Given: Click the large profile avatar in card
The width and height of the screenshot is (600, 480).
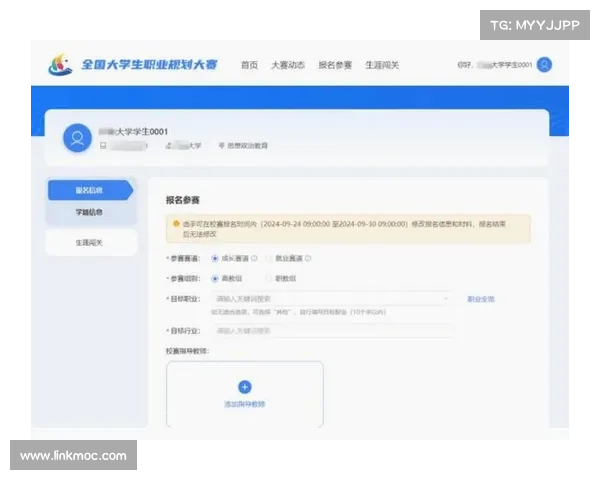Looking at the screenshot, I should pyautogui.click(x=77, y=138).
